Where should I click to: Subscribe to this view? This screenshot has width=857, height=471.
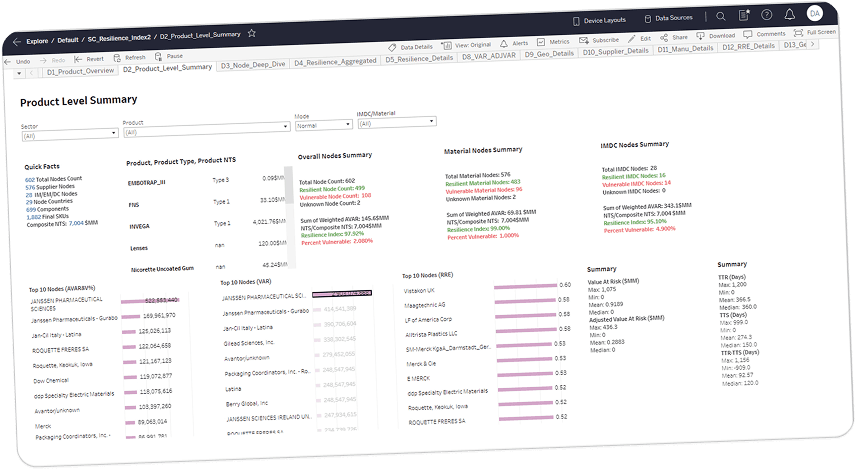tap(599, 40)
